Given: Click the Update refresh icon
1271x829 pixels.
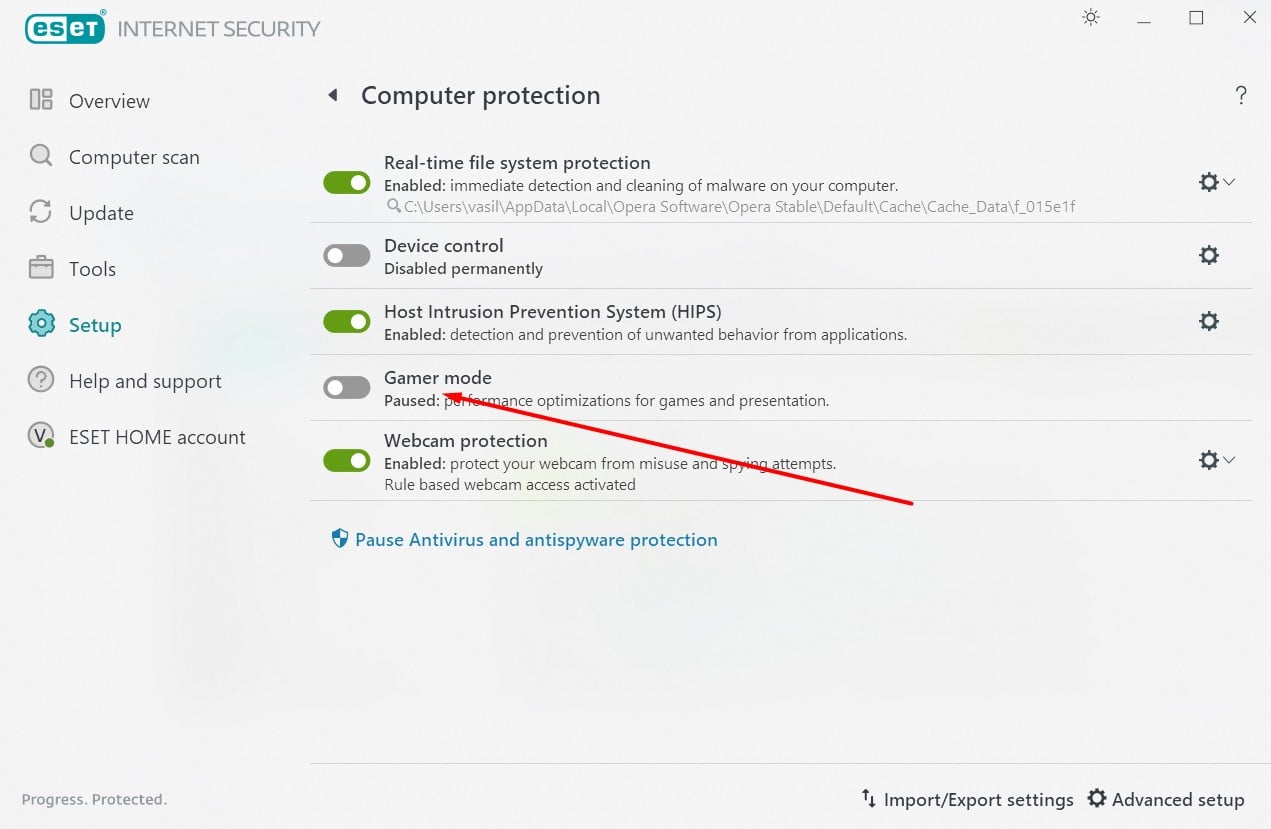Looking at the screenshot, I should tap(41, 212).
